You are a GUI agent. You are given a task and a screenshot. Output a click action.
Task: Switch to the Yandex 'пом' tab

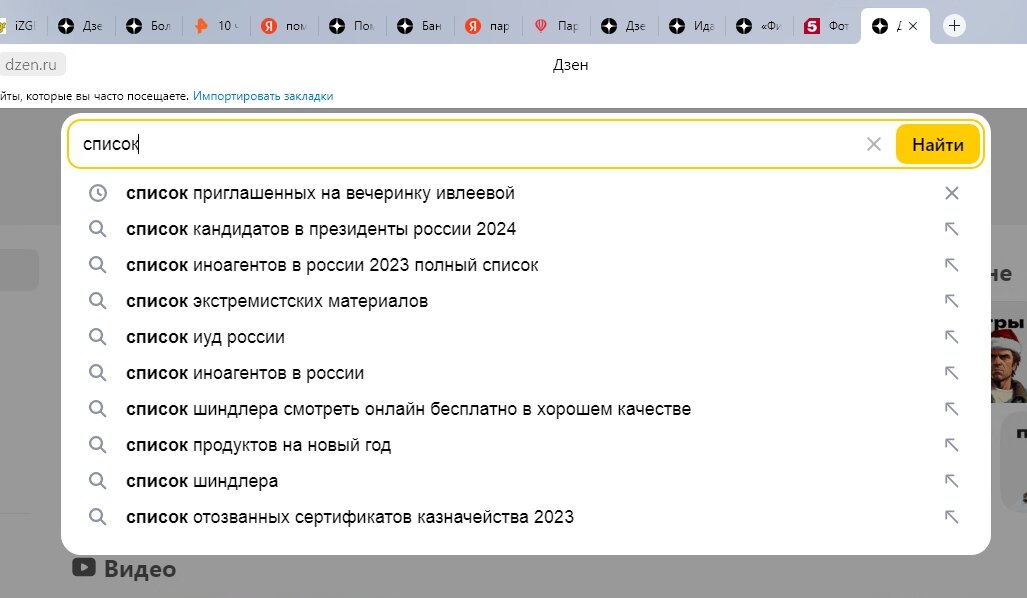pos(285,26)
